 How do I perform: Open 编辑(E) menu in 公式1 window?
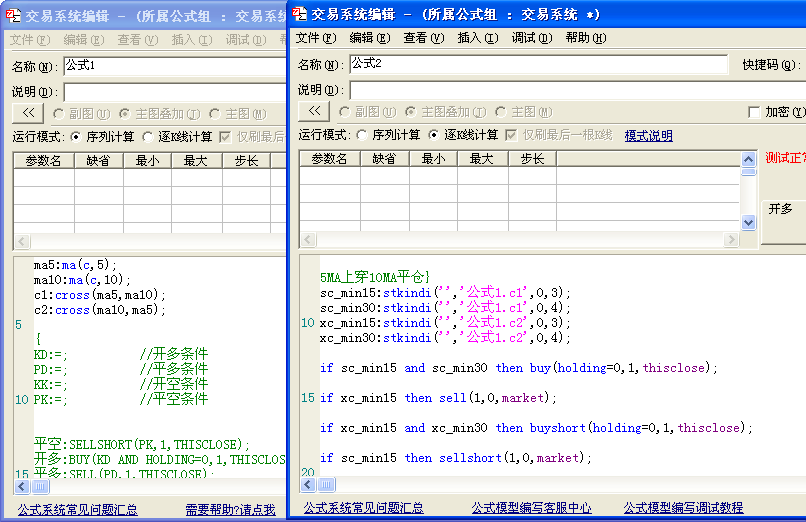pyautogui.click(x=84, y=40)
